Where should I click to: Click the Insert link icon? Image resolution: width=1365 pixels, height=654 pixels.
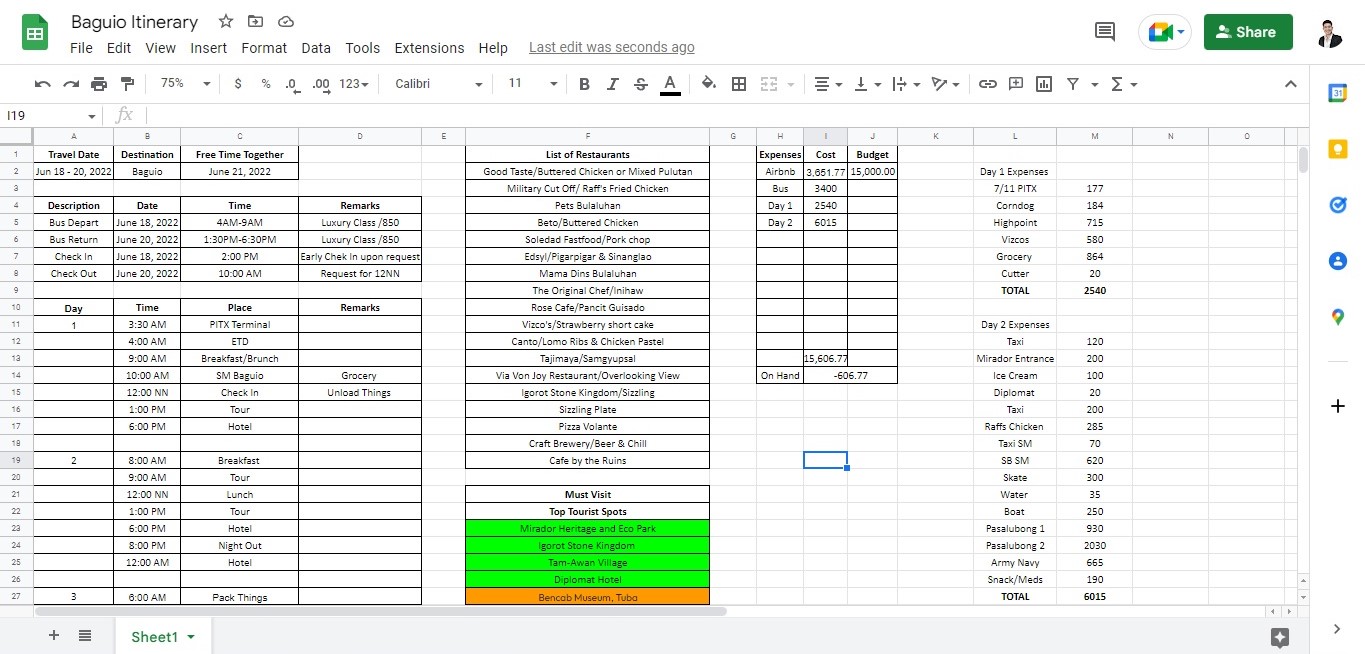(x=988, y=84)
